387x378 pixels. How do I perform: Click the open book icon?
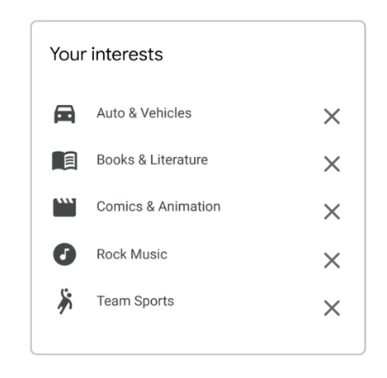65,161
